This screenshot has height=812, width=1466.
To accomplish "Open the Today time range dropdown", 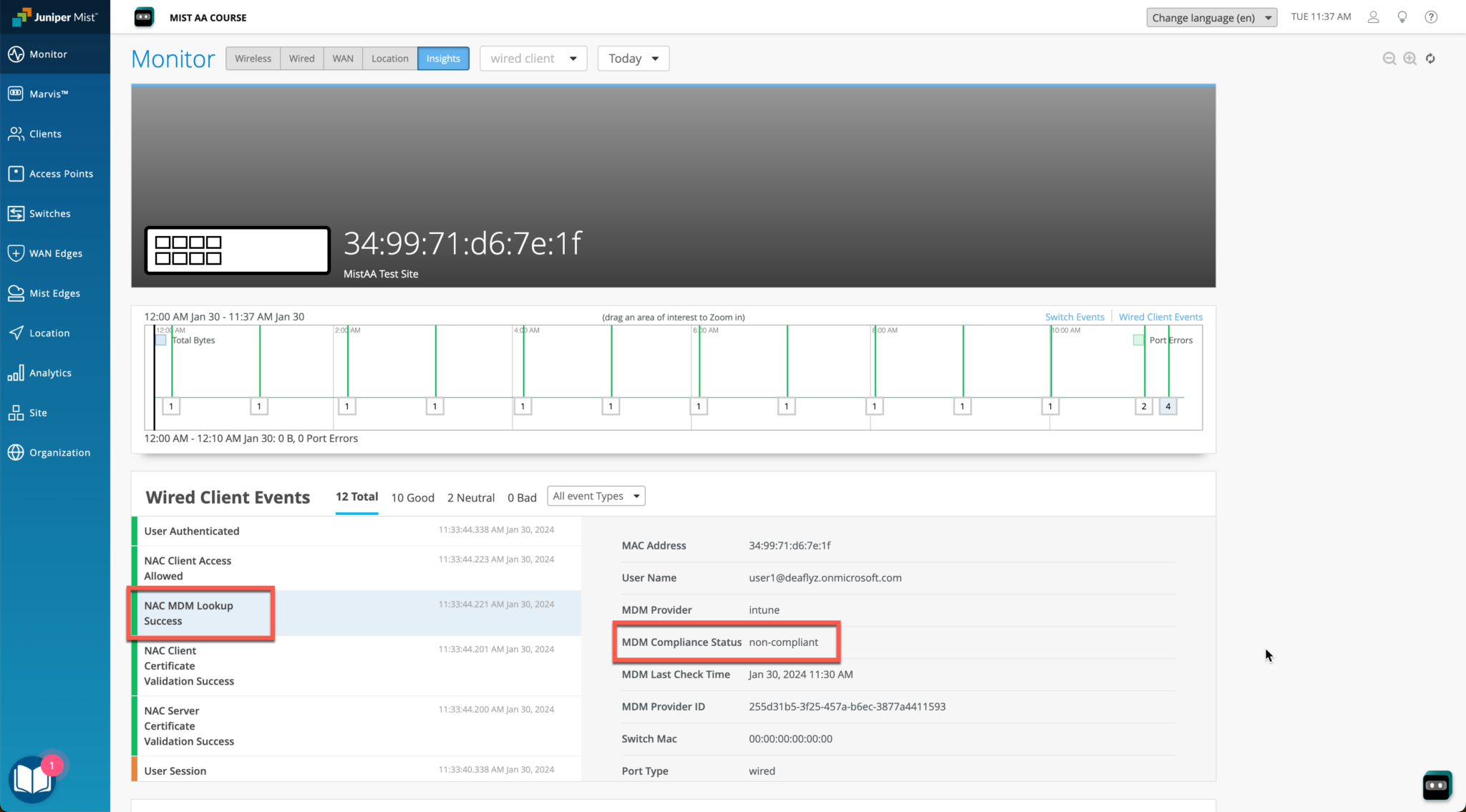I will 633,58.
